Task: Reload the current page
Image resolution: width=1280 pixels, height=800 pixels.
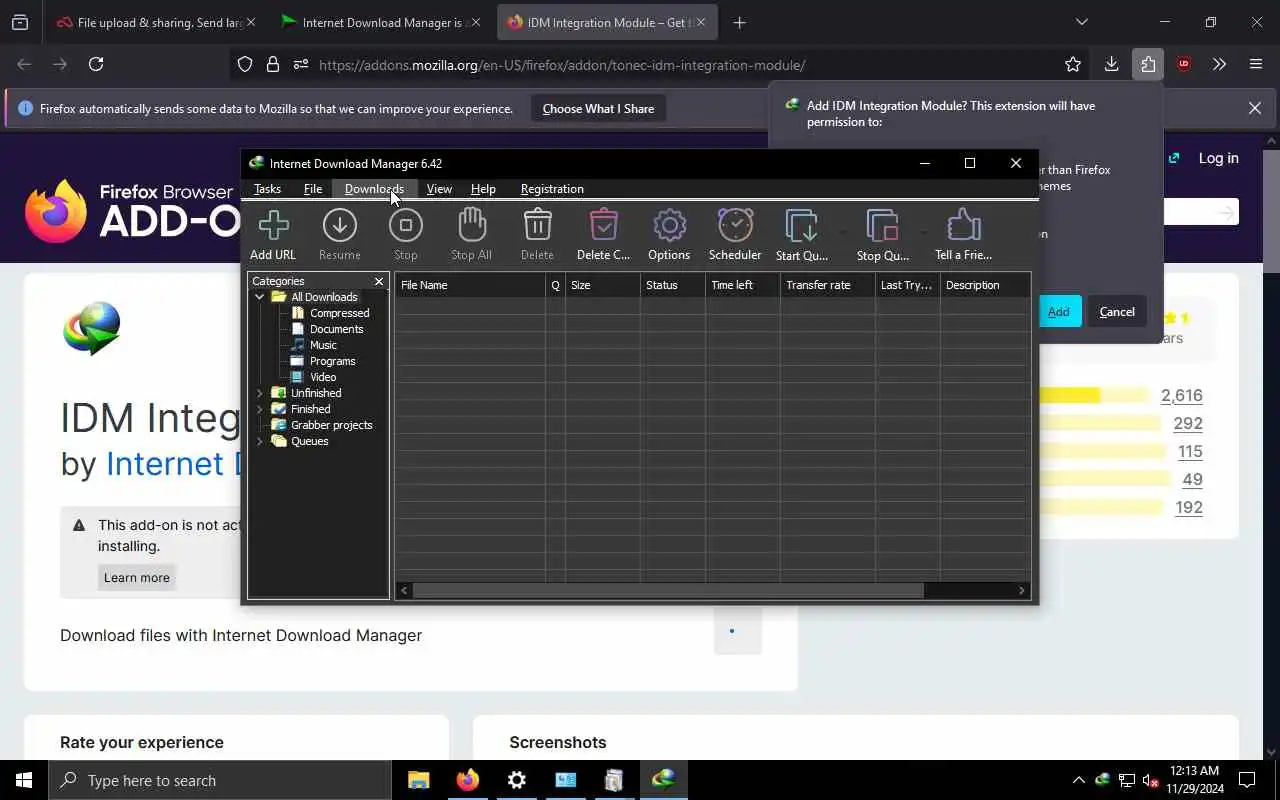Action: pyautogui.click(x=96, y=64)
